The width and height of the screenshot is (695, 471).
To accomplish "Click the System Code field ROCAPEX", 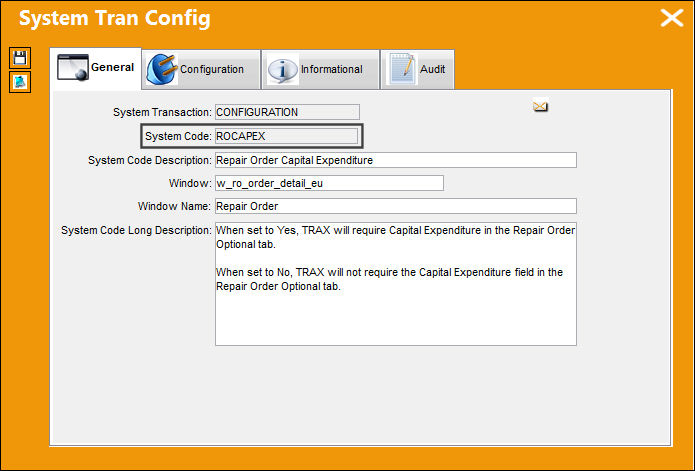I will [x=286, y=136].
